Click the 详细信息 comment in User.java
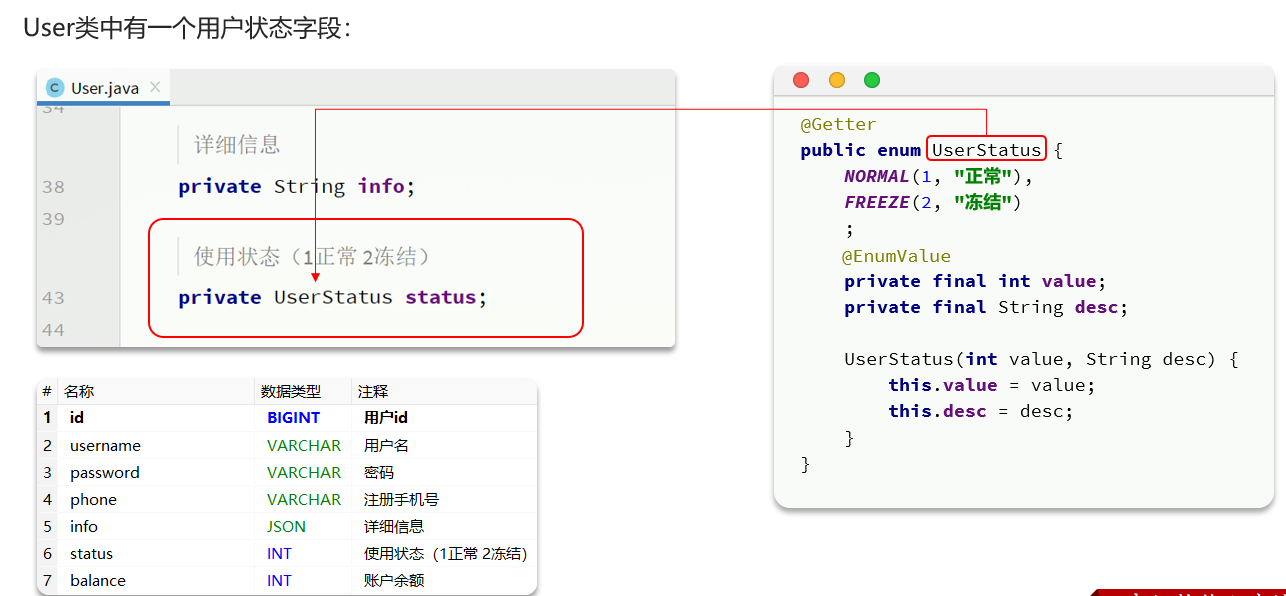 click(237, 145)
